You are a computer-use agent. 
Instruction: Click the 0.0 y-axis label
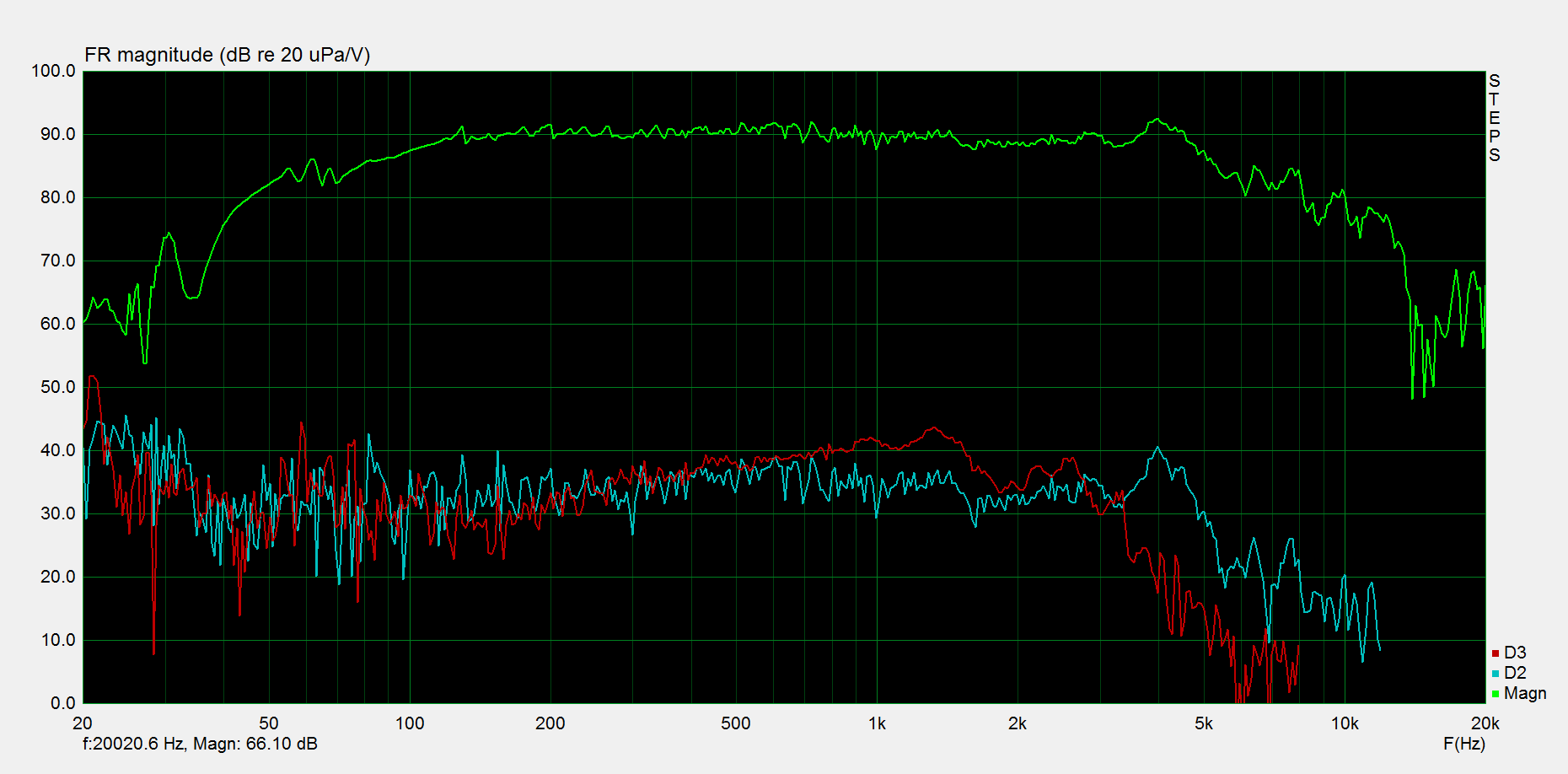(x=62, y=703)
